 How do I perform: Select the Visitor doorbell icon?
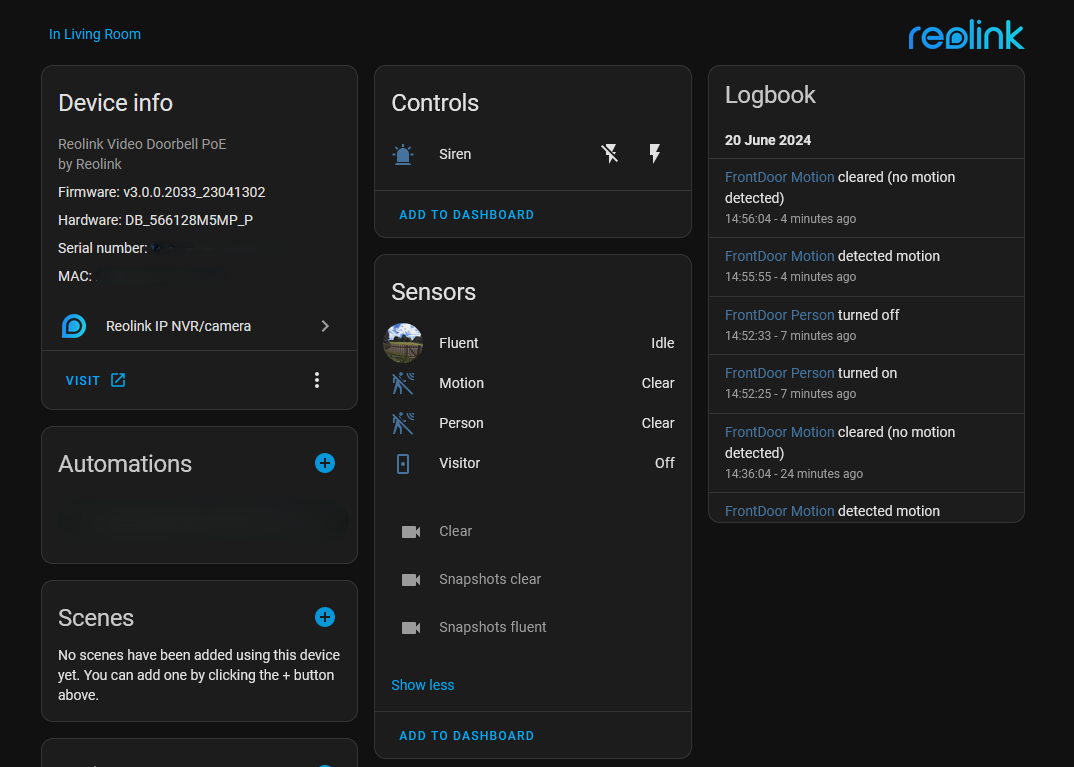(x=403, y=462)
